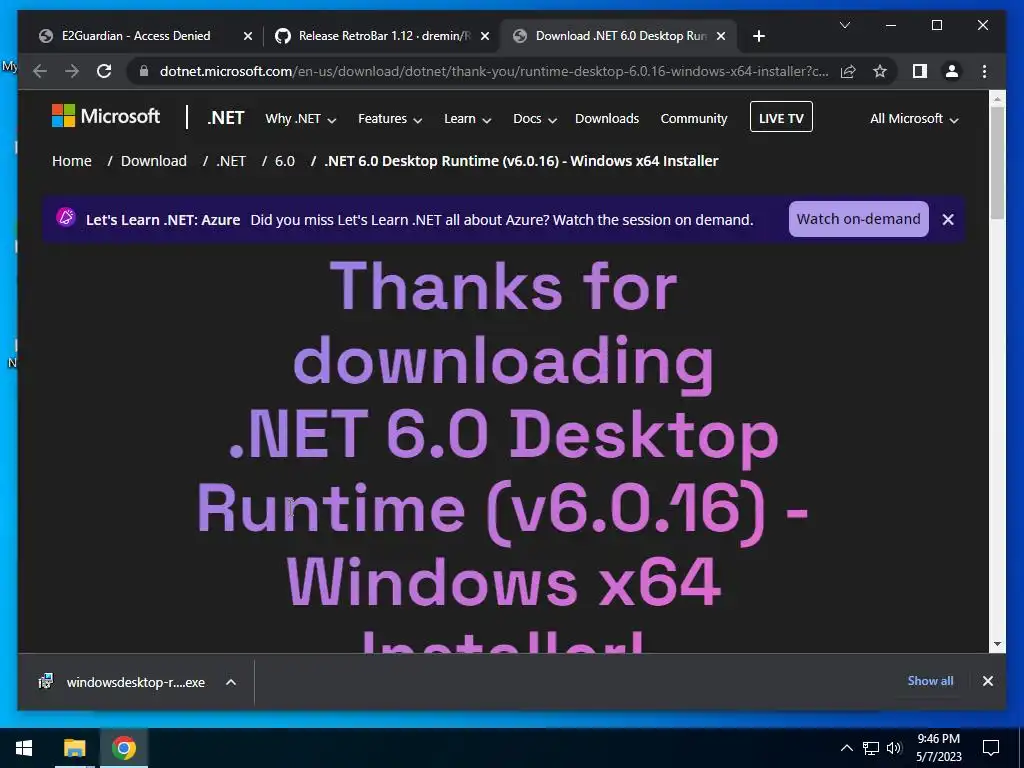Show hidden system tray icons
This screenshot has width=1024, height=768.
point(846,748)
